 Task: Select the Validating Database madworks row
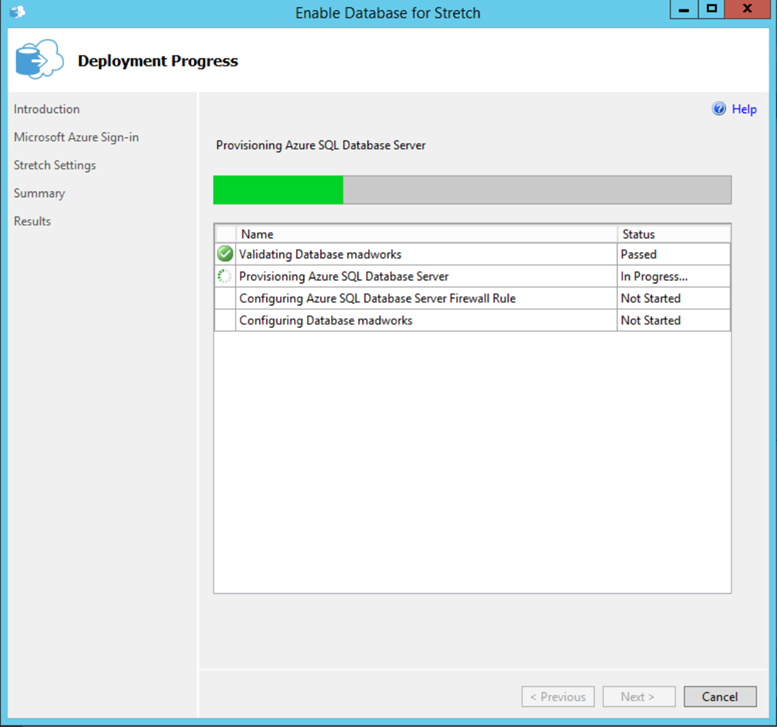pyautogui.click(x=472, y=254)
